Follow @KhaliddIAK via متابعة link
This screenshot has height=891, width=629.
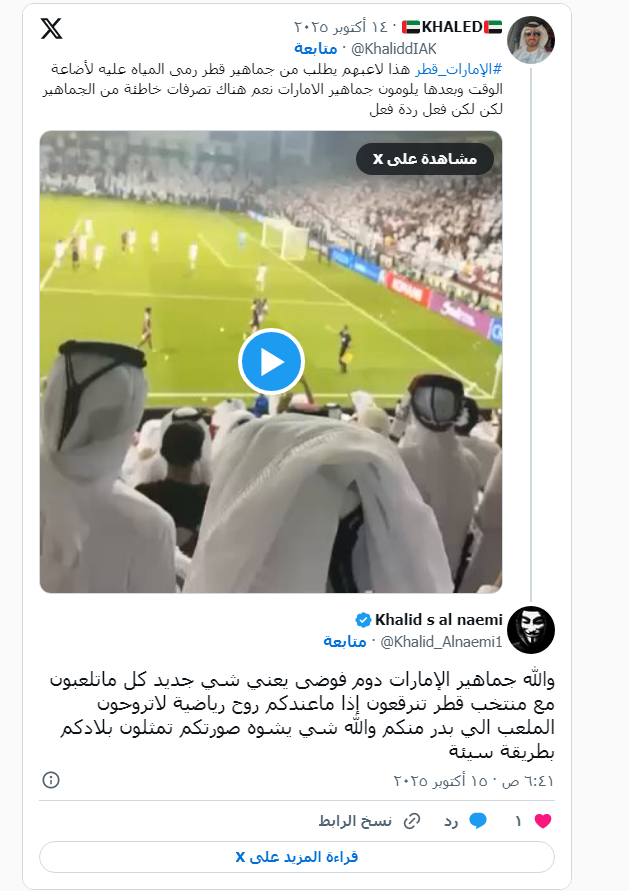(x=315, y=49)
